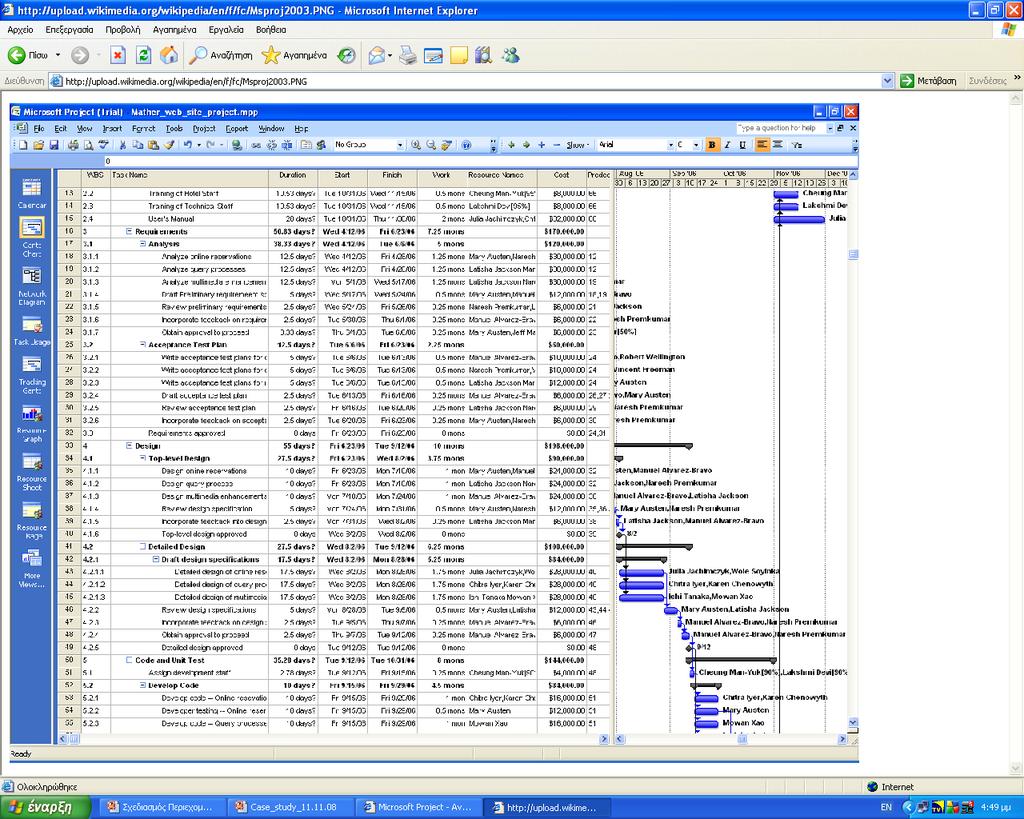Stop page loading in Internet Explorer
Screen dimensions: 1024x819
[x=118, y=56]
